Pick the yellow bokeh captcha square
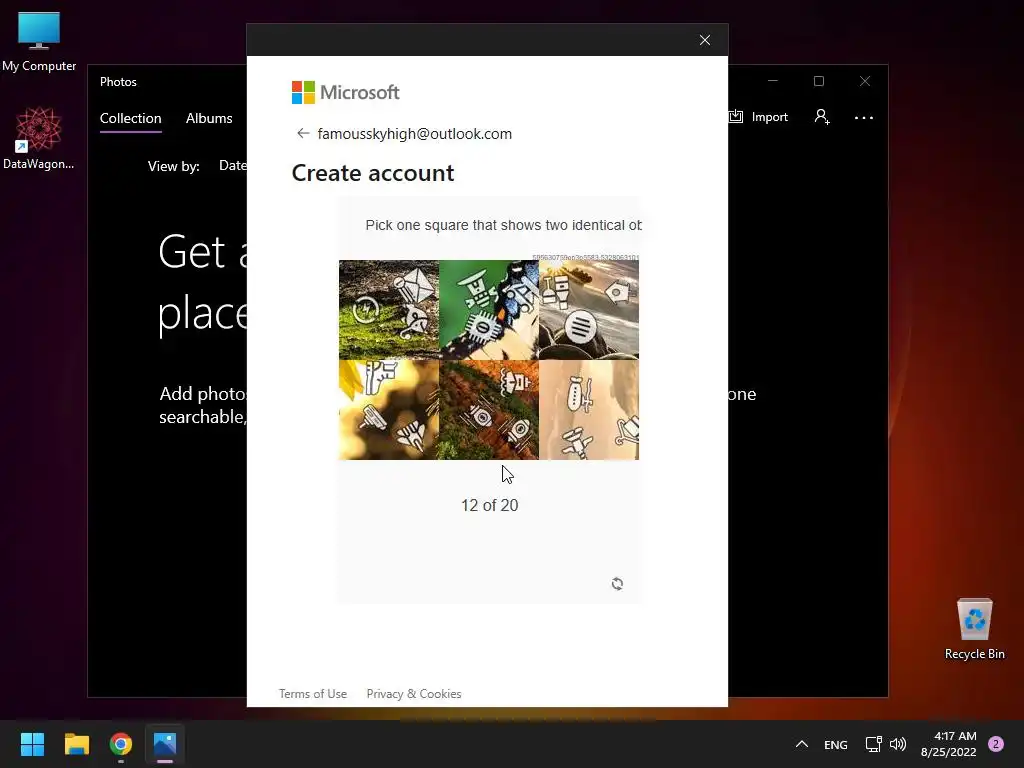 (x=389, y=409)
